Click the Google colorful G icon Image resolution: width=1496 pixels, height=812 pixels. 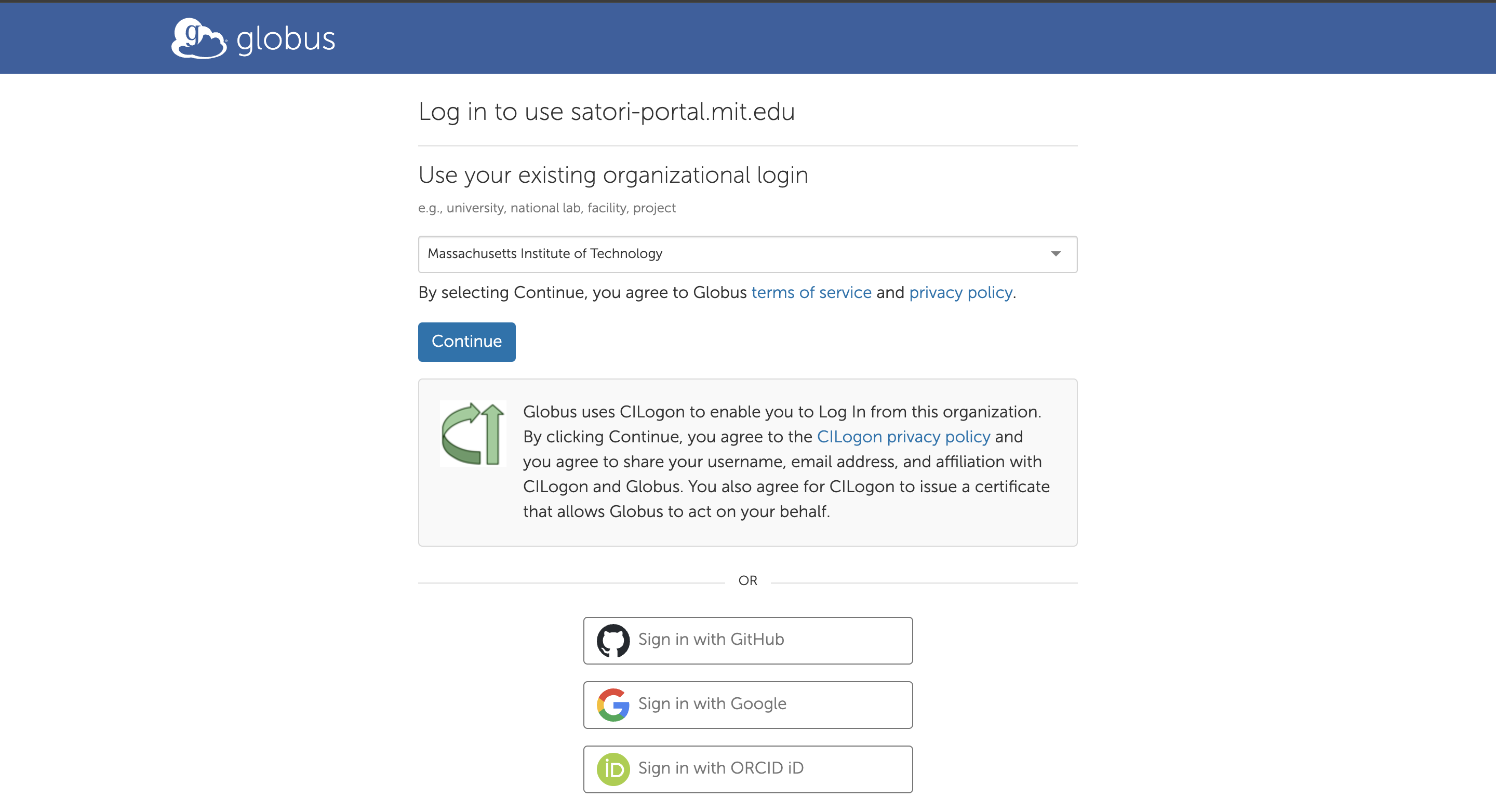click(612, 704)
